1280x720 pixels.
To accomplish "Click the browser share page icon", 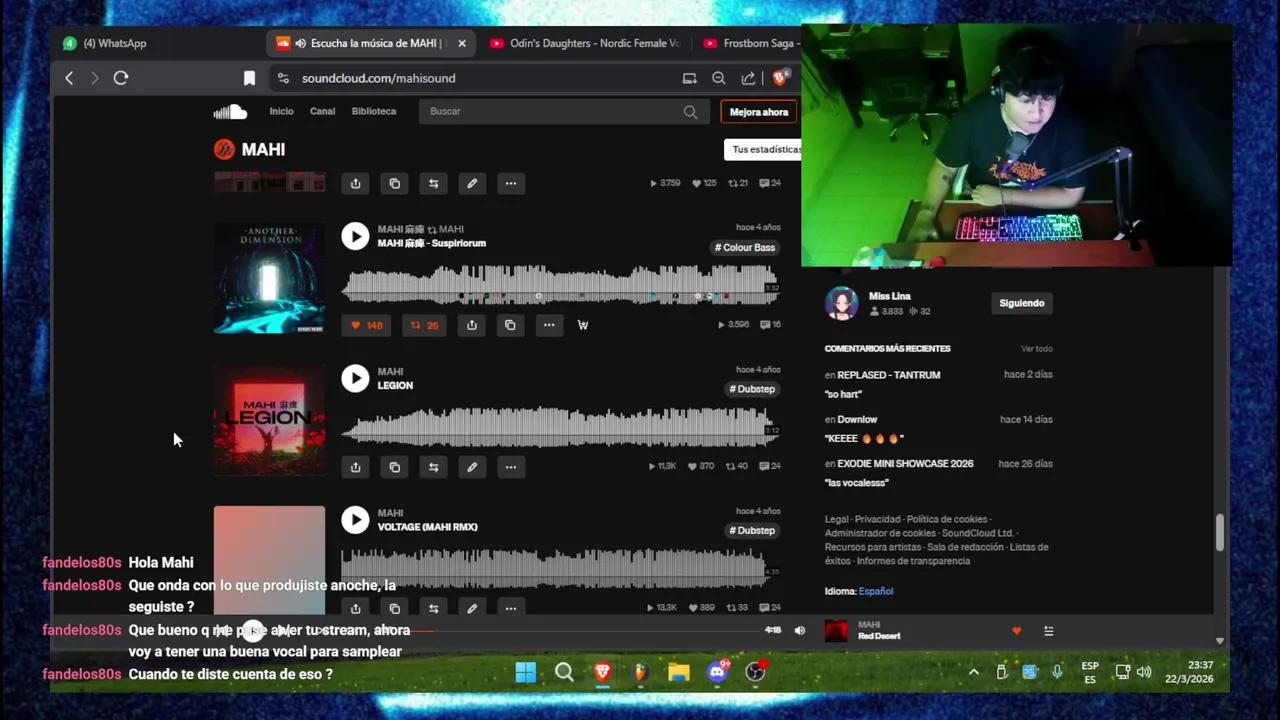I will (748, 78).
